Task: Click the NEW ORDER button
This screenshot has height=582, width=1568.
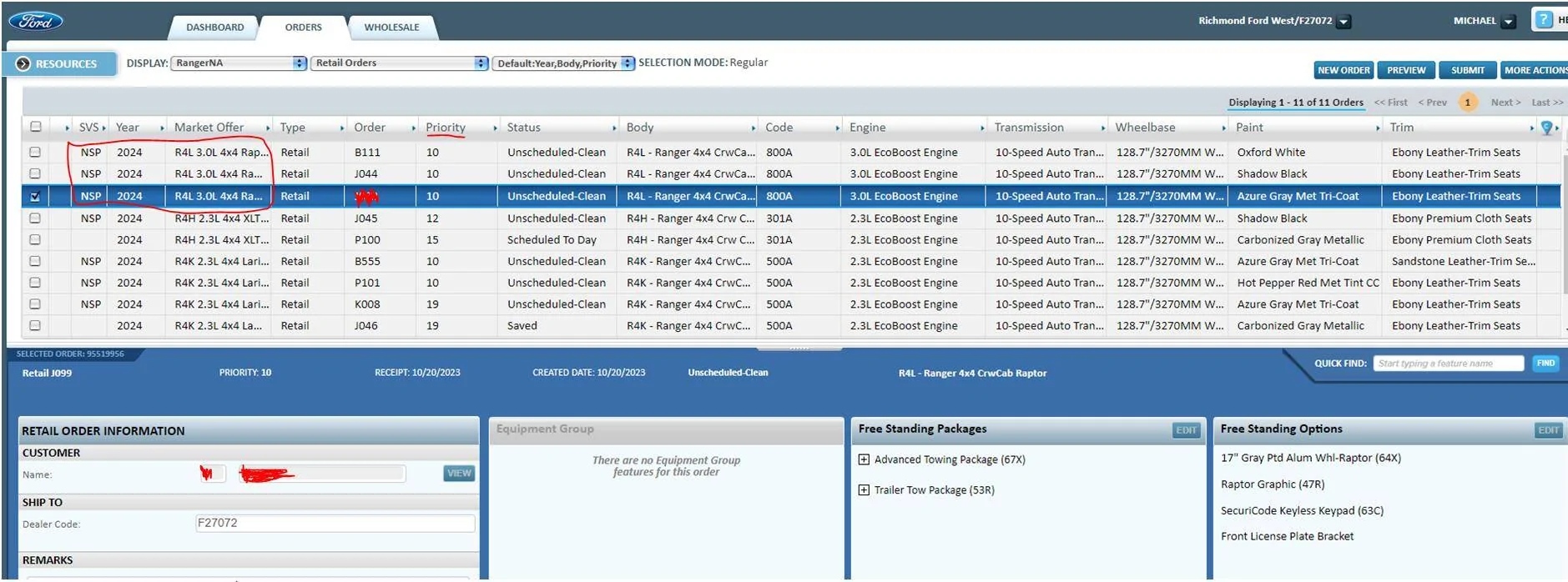Action: tap(1344, 71)
